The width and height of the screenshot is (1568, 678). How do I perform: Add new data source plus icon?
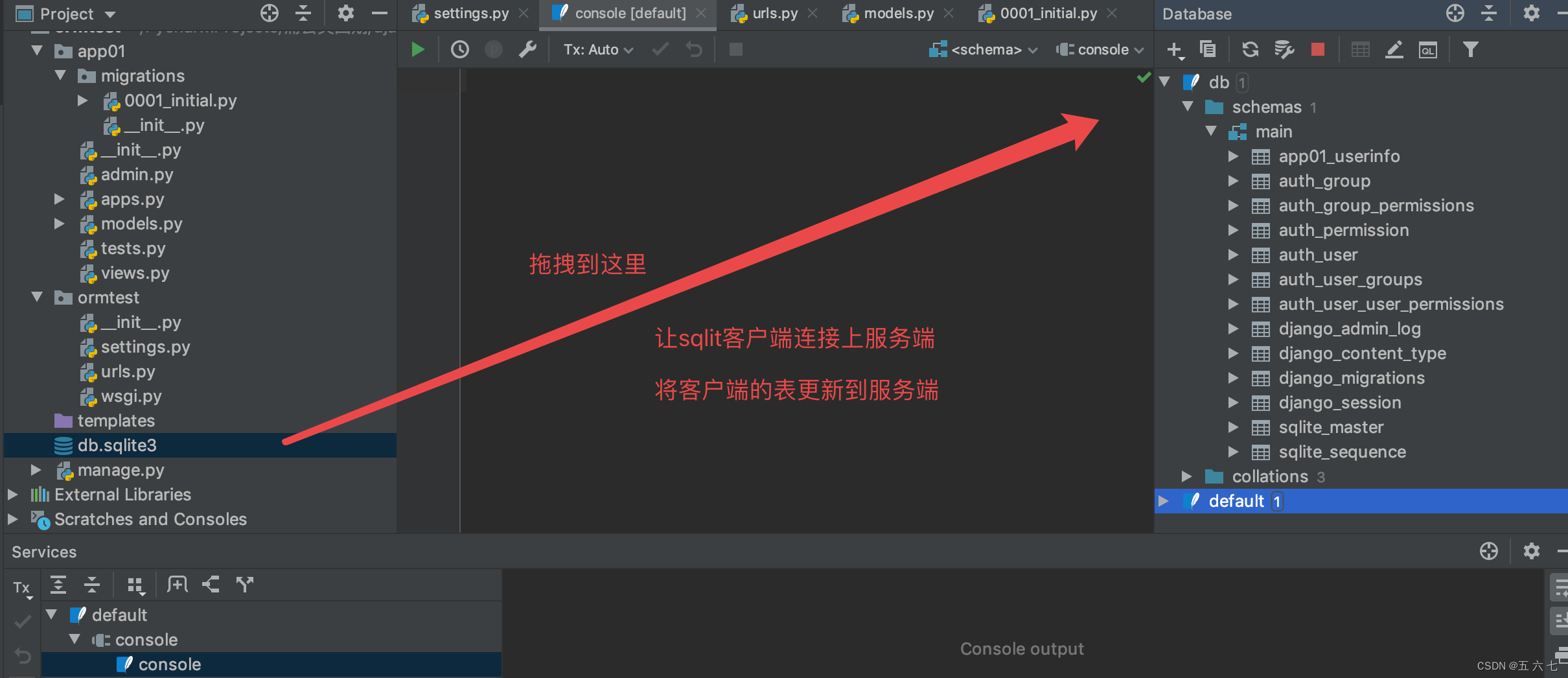click(x=1175, y=50)
